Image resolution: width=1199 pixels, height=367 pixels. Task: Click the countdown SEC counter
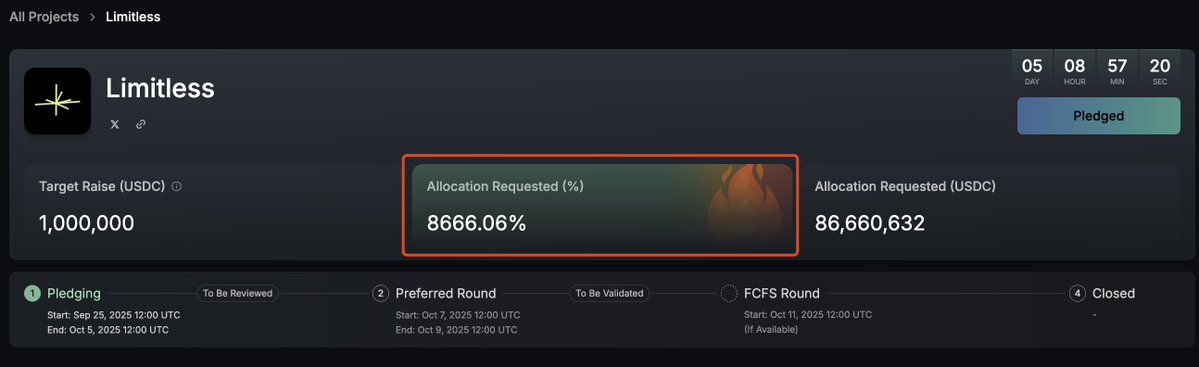click(x=1160, y=71)
